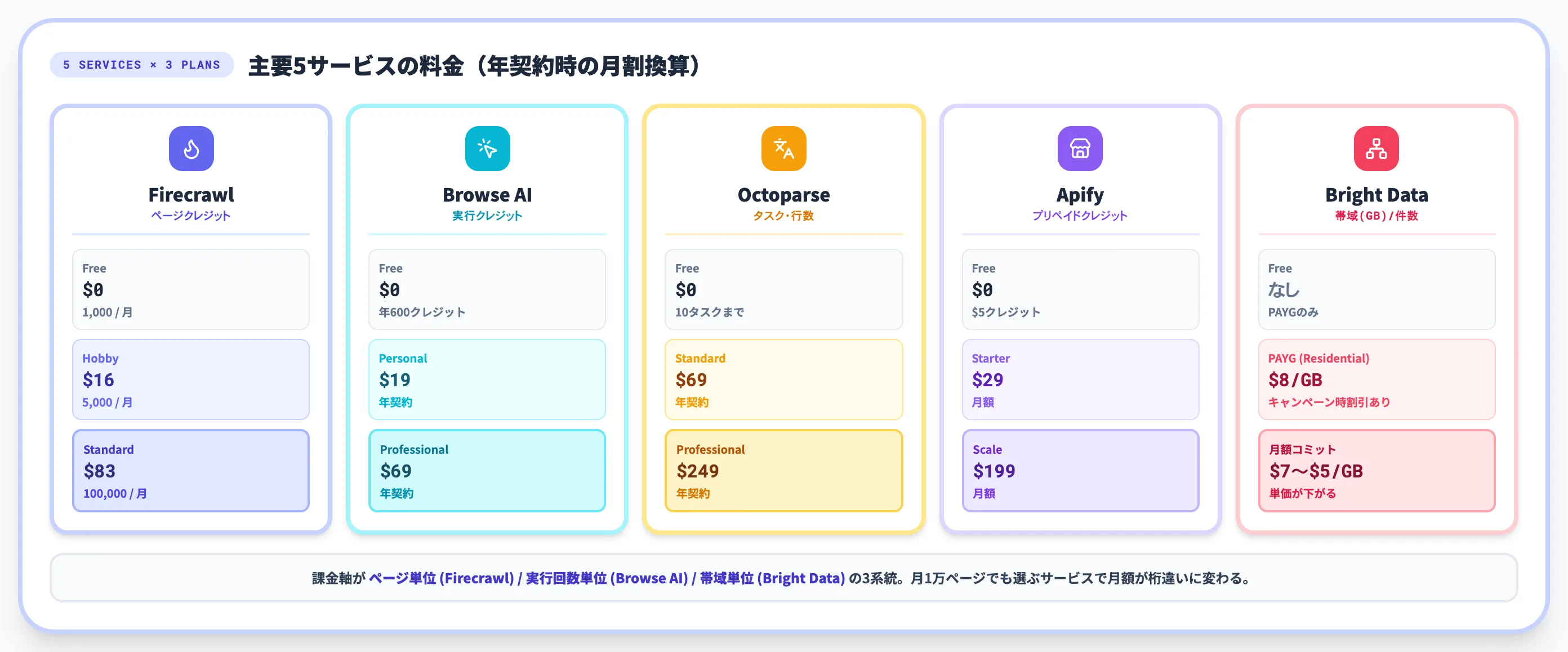
Task: Click the Browse AI heading text
Action: pyautogui.click(x=487, y=195)
